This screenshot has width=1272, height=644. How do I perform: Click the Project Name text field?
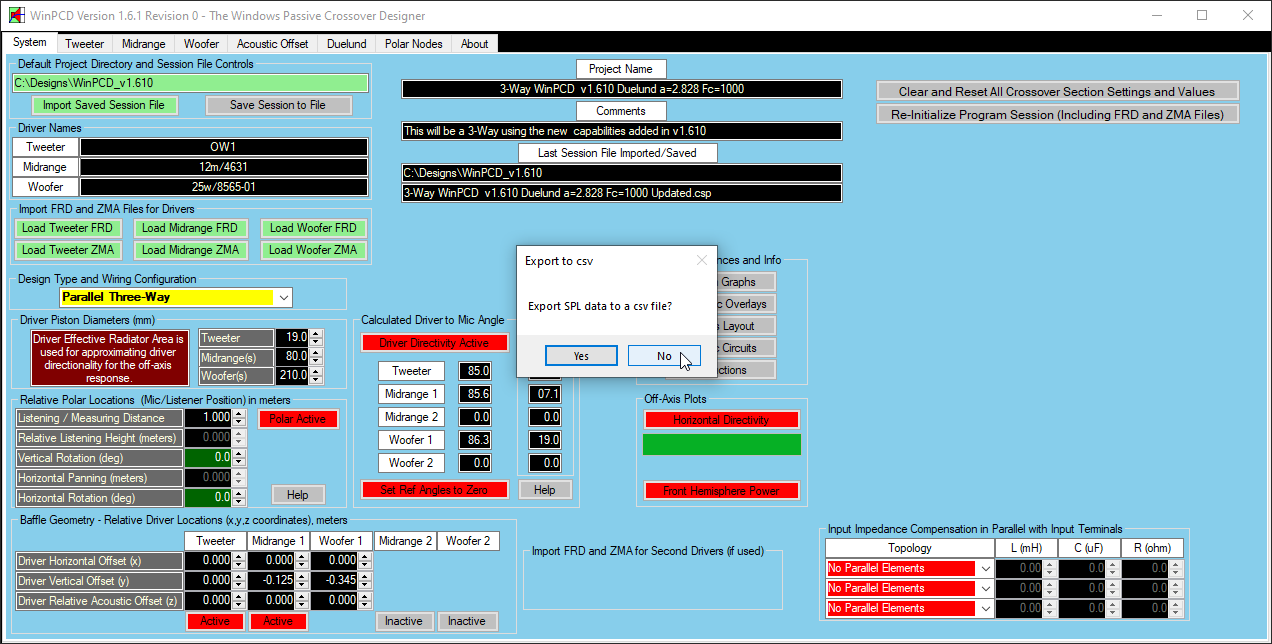(x=621, y=89)
